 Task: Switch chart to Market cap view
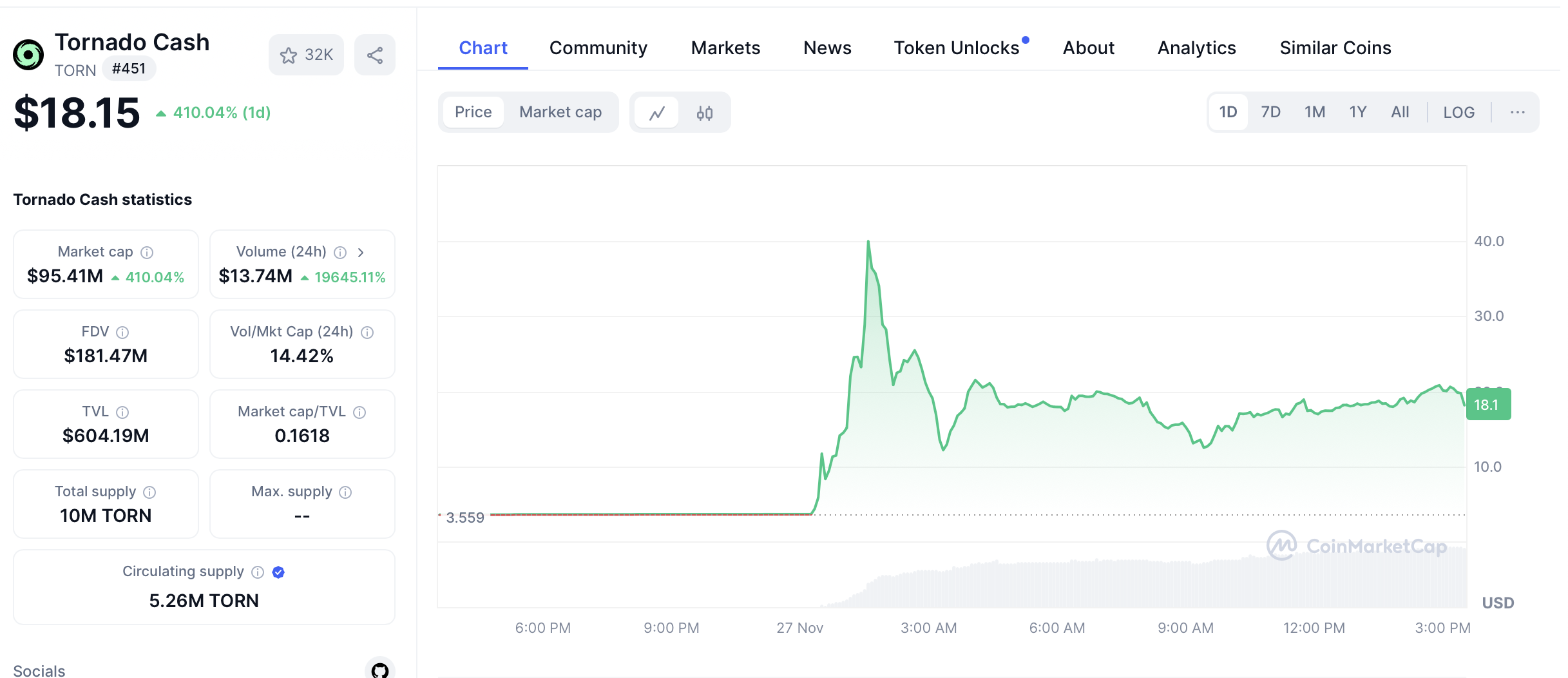[x=560, y=112]
